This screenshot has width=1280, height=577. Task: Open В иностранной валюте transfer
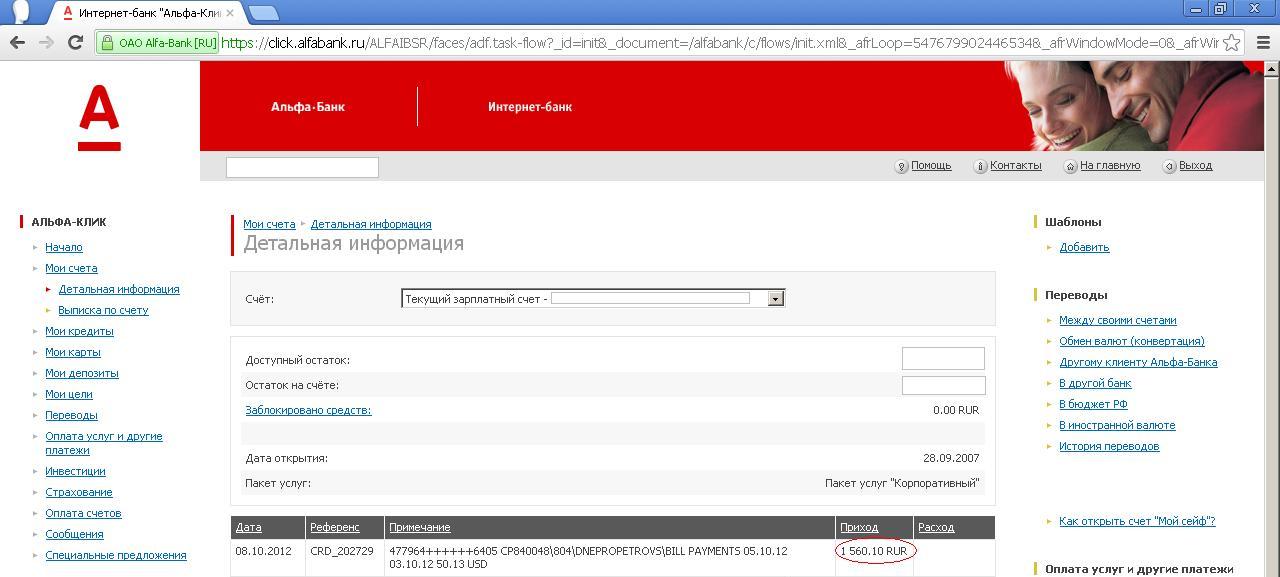1117,425
